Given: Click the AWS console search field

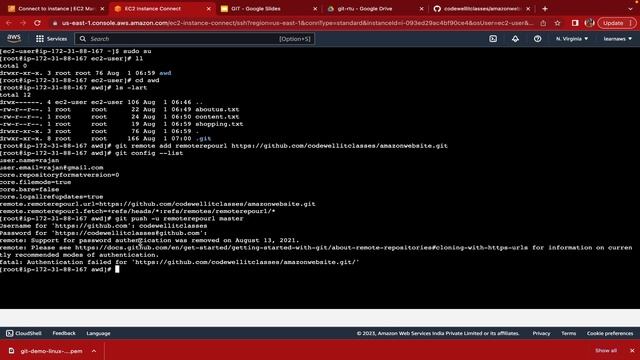Looking at the screenshot, I should (x=194, y=39).
